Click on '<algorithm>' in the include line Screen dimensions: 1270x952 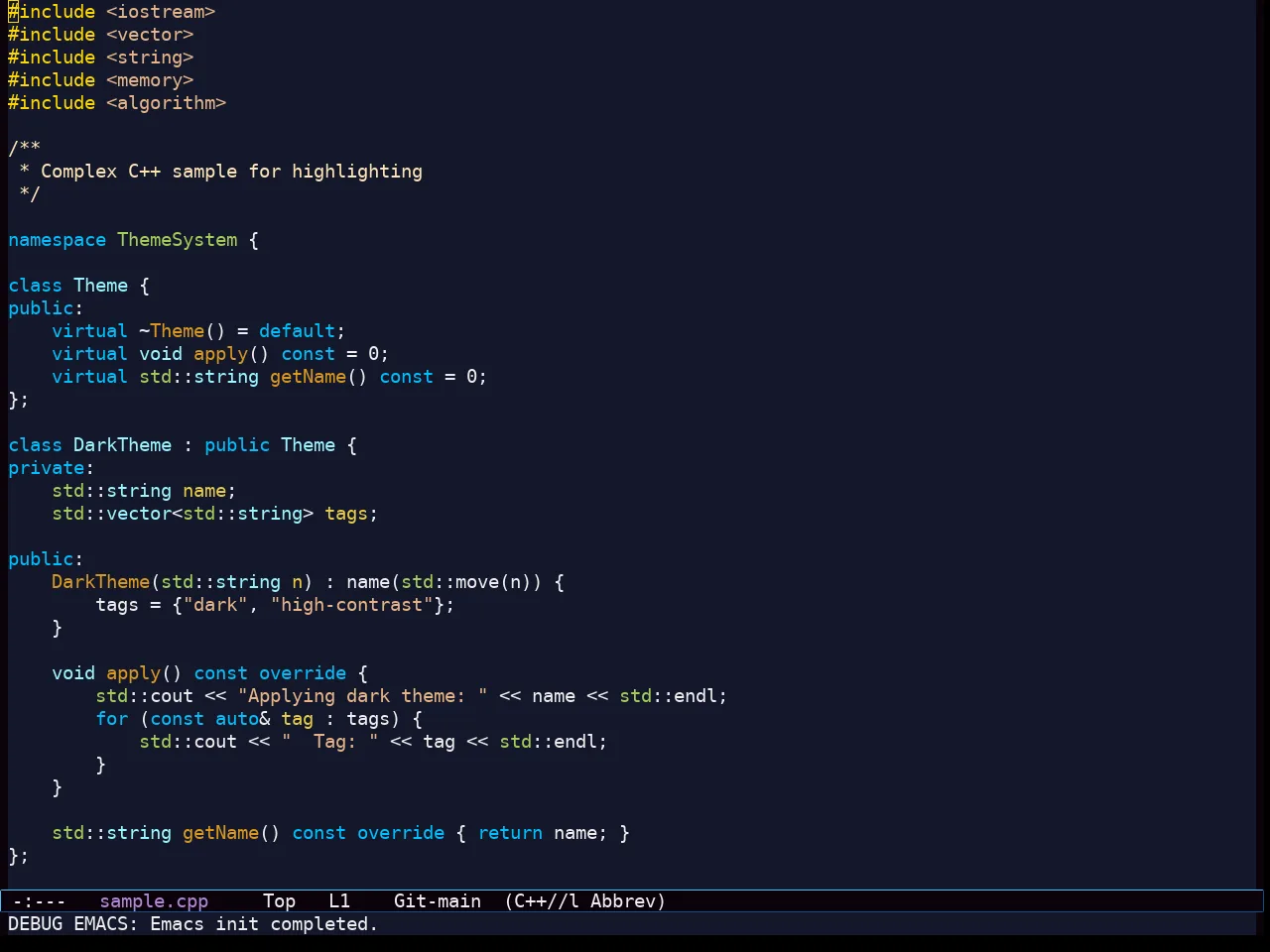point(167,103)
